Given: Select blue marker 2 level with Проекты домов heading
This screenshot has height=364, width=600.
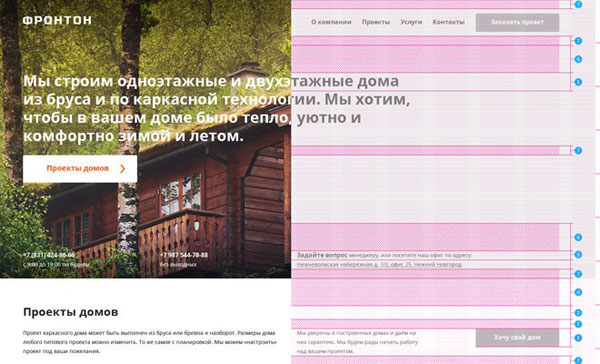Looking at the screenshot, I should [578, 313].
